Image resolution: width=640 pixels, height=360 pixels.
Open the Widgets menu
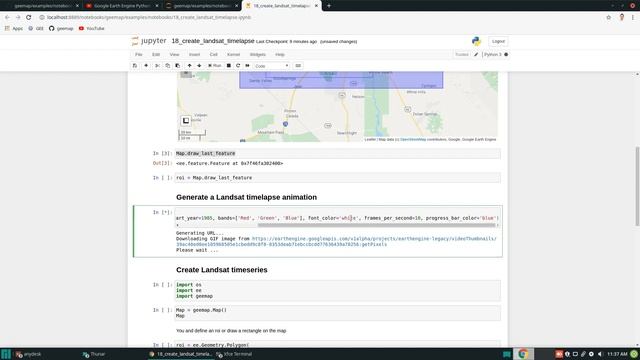258,54
